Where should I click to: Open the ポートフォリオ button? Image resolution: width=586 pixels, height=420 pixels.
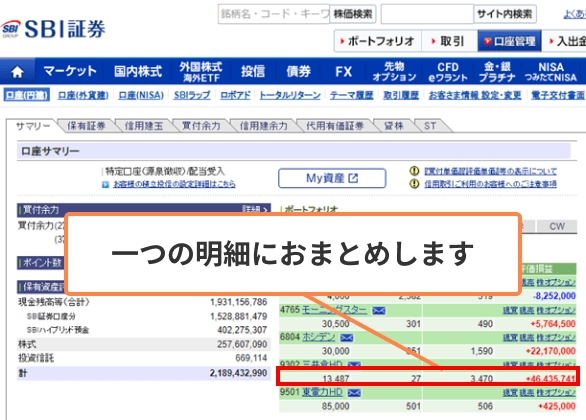click(378, 41)
